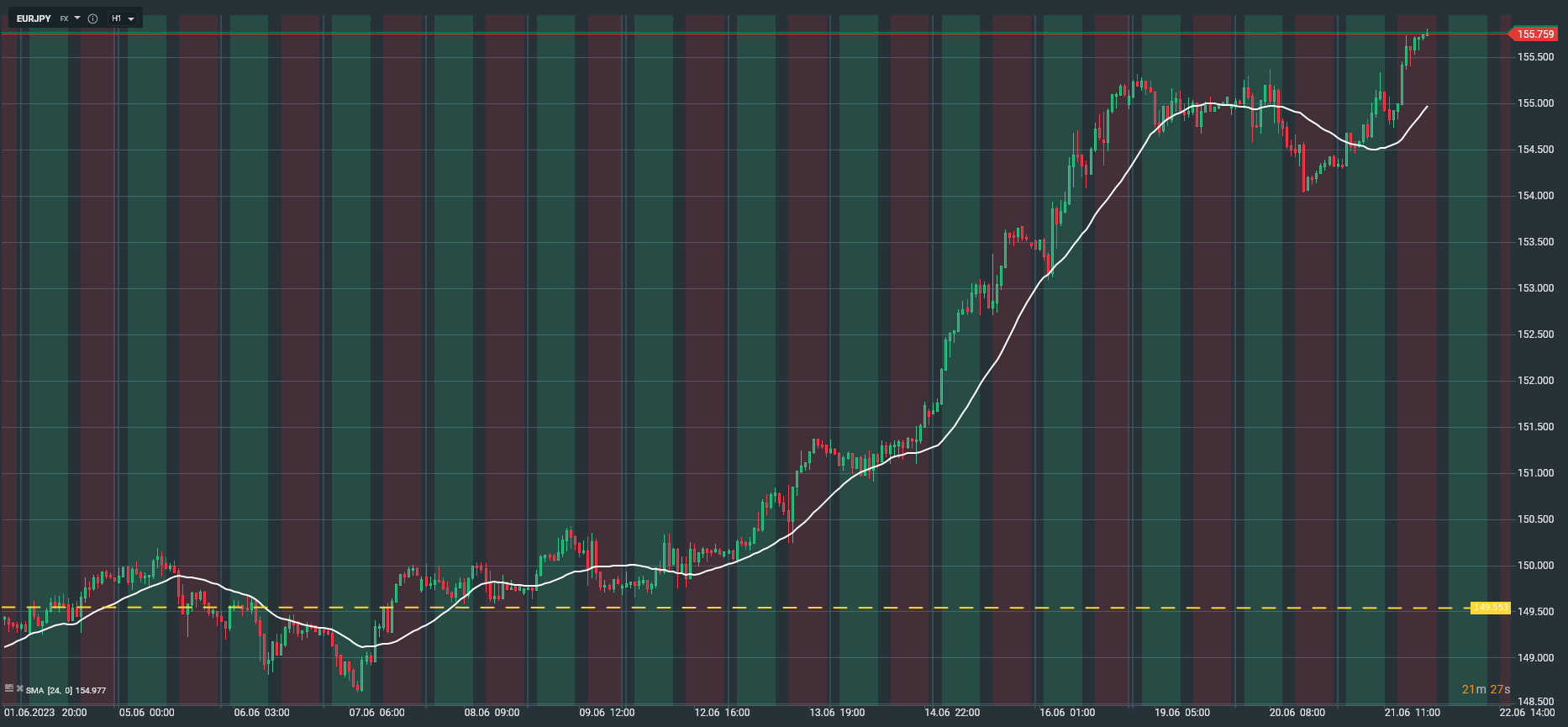Click the 16.06 01:00 time axis label
The height and width of the screenshot is (727, 1568).
click(1067, 713)
